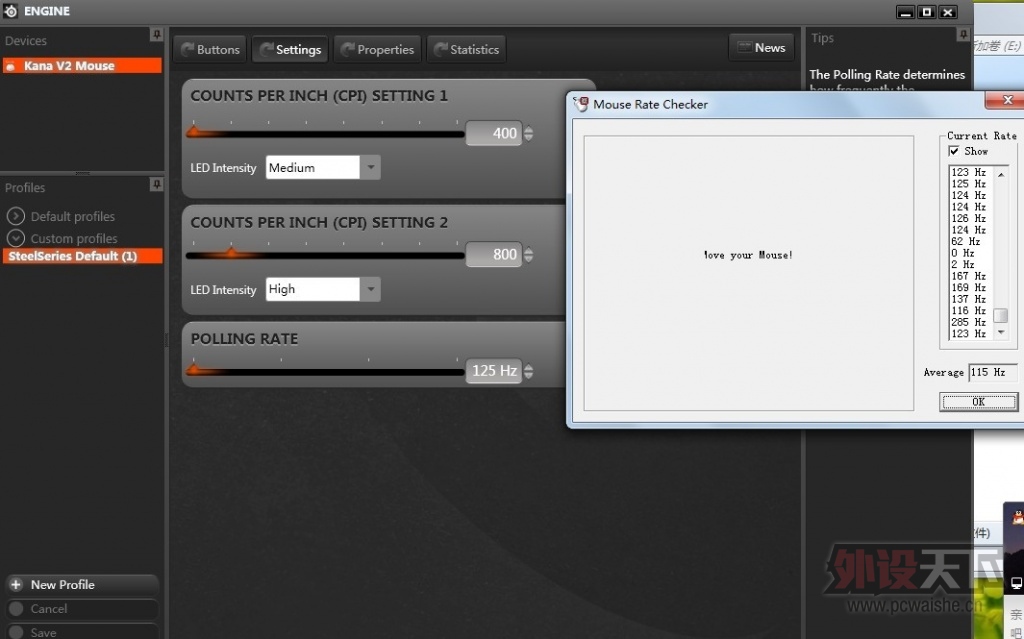The height and width of the screenshot is (639, 1024).
Task: Click the plus icon beside New Profile
Action: click(16, 585)
